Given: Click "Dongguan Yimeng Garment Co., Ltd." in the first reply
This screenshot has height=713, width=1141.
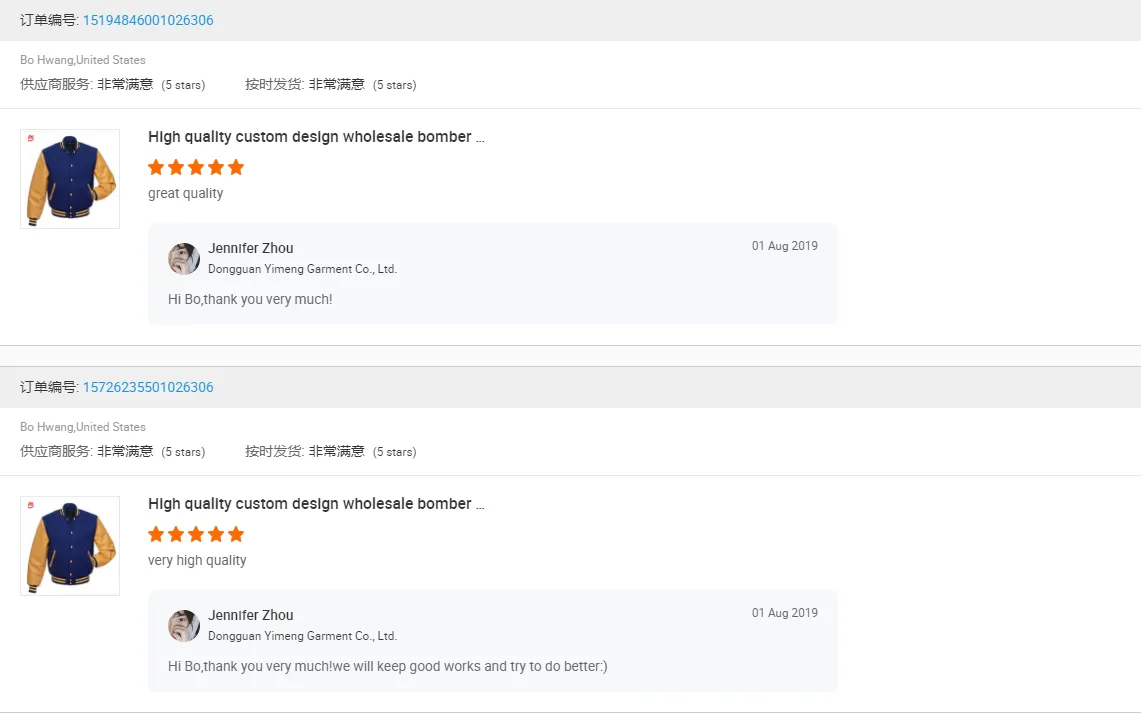Looking at the screenshot, I should [x=302, y=268].
